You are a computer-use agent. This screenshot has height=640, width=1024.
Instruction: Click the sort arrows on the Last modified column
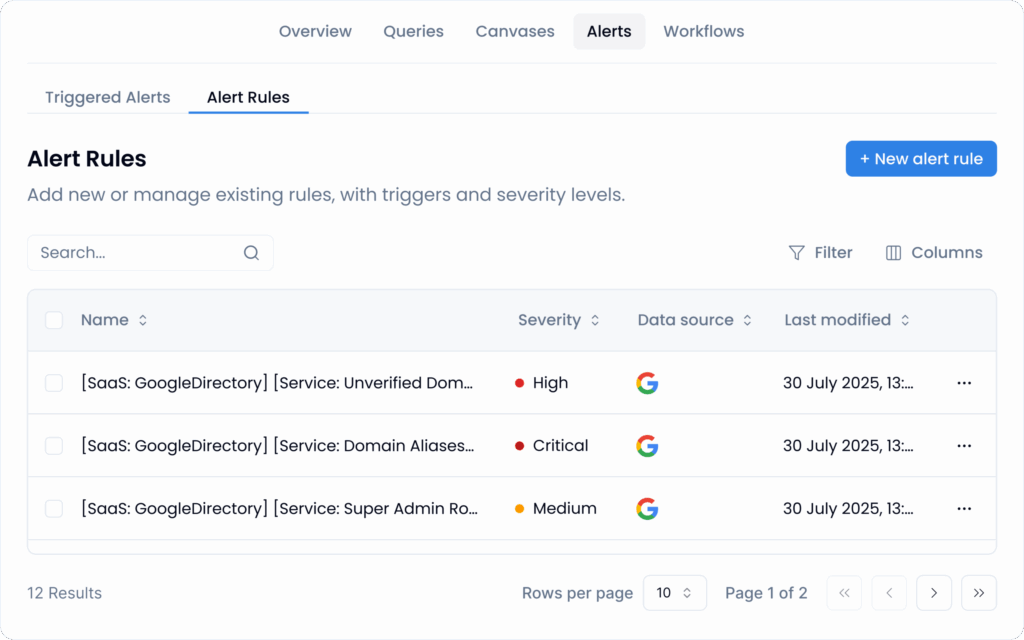click(x=905, y=320)
